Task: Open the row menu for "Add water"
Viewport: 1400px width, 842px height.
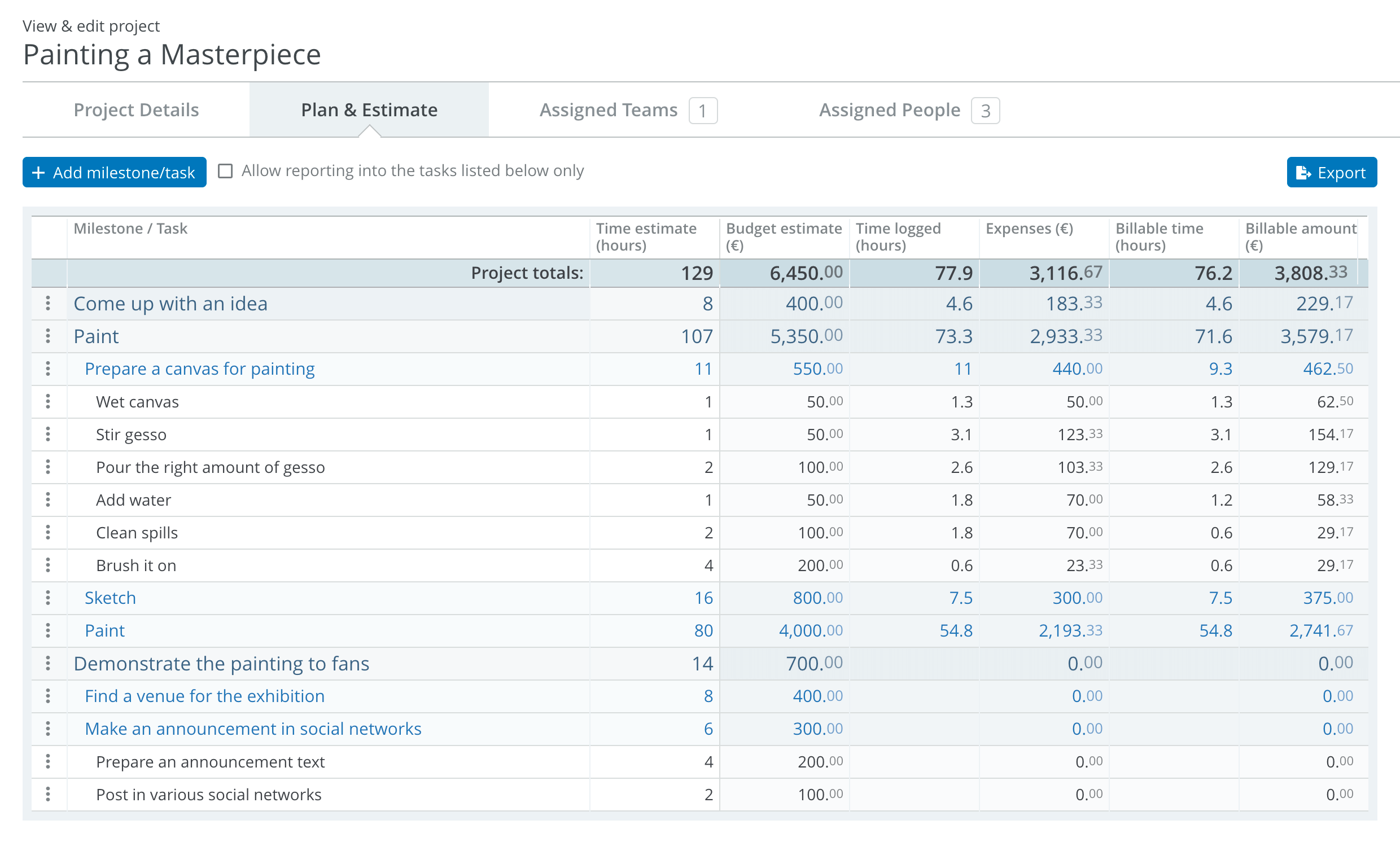Action: pos(48,500)
